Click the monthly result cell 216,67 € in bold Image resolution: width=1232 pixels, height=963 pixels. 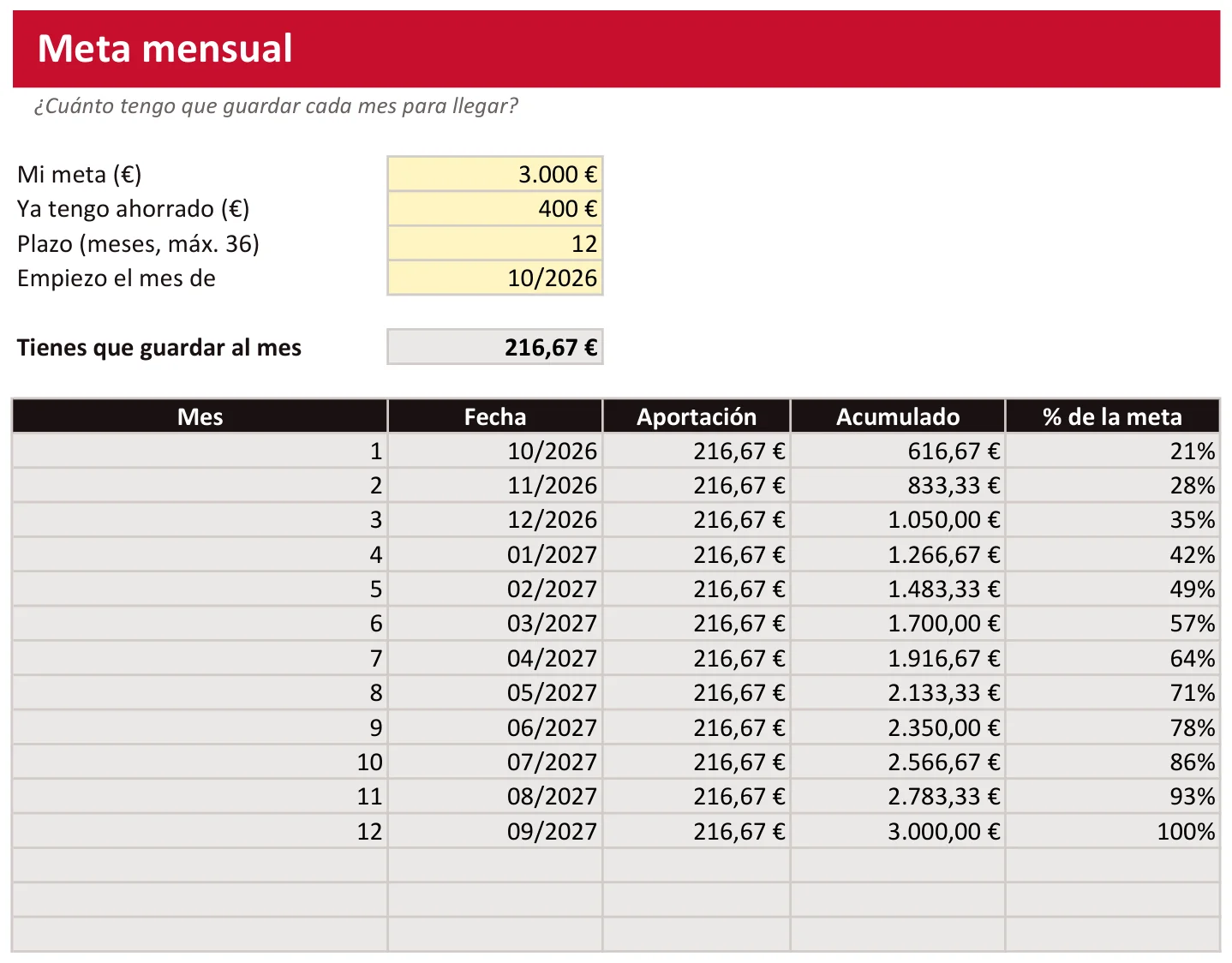coord(495,347)
